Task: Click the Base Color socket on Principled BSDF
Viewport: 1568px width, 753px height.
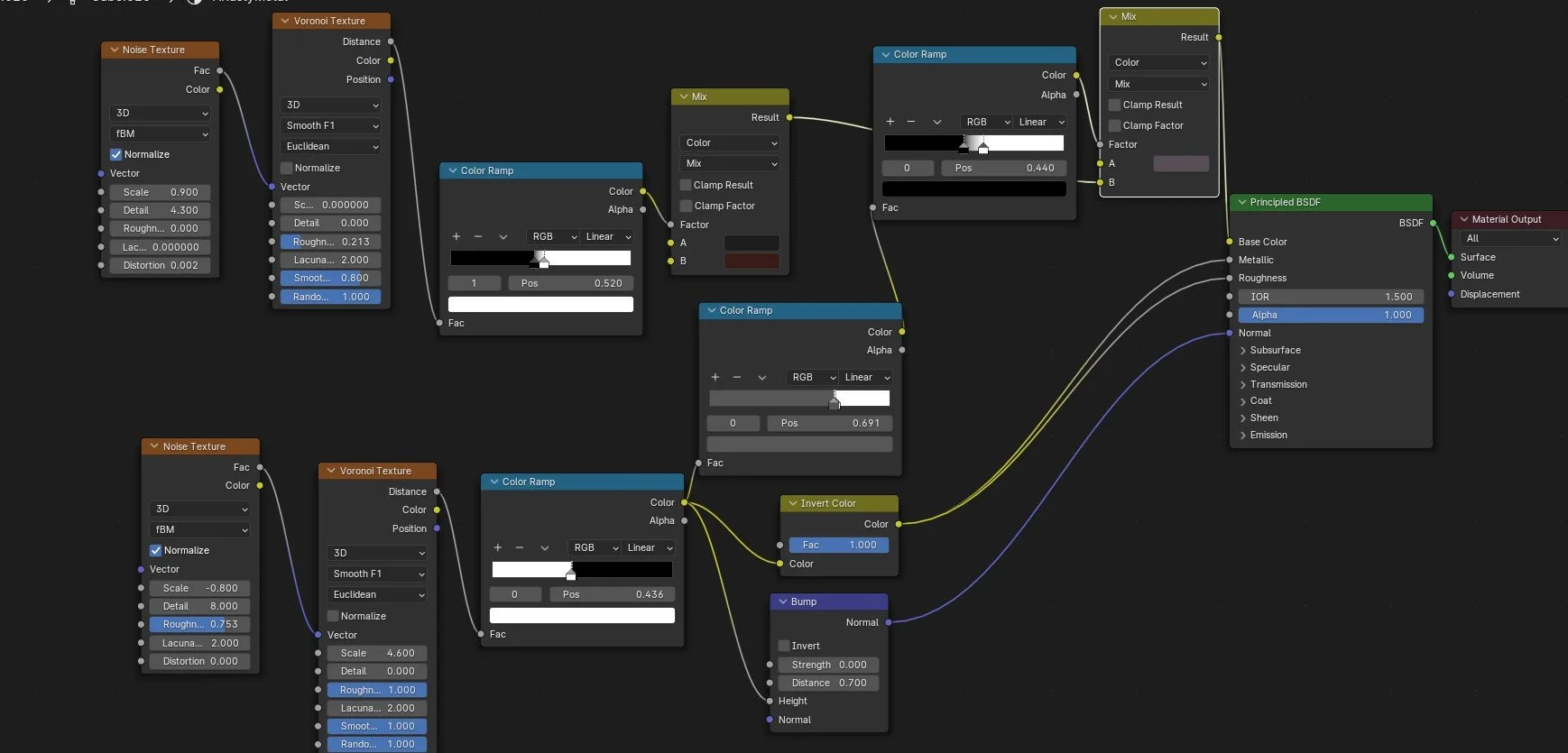Action: pos(1230,242)
